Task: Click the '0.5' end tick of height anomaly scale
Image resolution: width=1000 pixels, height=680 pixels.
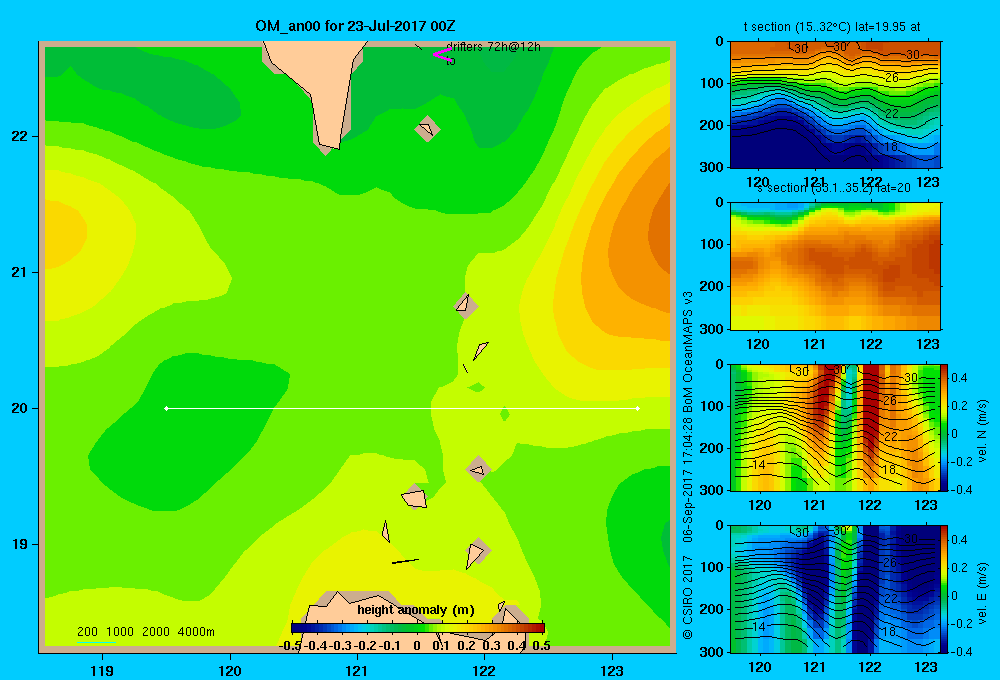Action: (x=541, y=646)
